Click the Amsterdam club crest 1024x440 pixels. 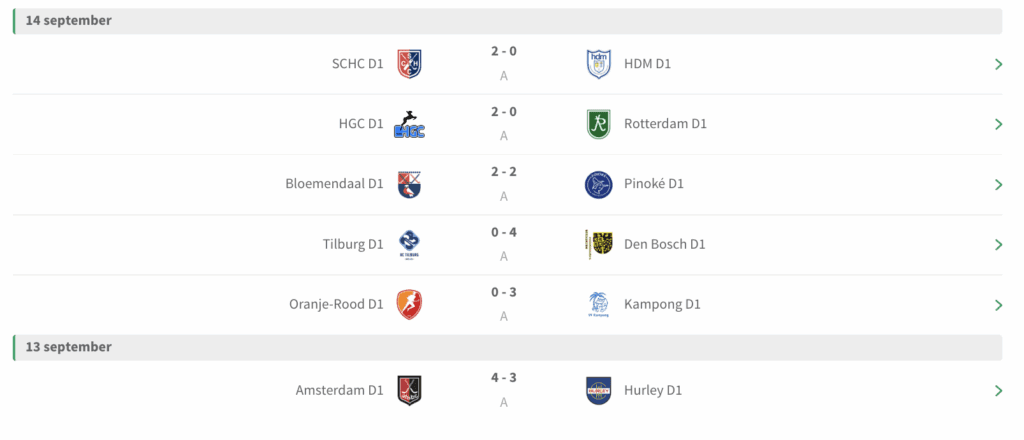click(409, 390)
